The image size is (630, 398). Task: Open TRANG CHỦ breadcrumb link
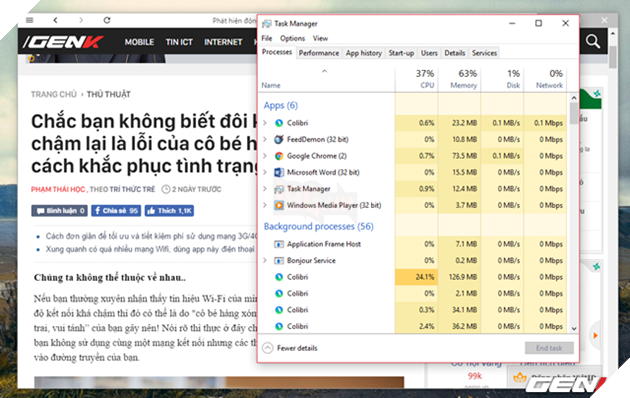[x=54, y=94]
